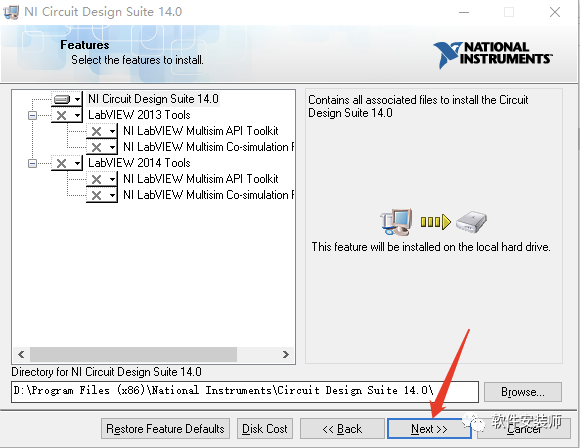This screenshot has height=448, width=580.
Task: Open the Disk Cost dialog
Action: [x=265, y=429]
